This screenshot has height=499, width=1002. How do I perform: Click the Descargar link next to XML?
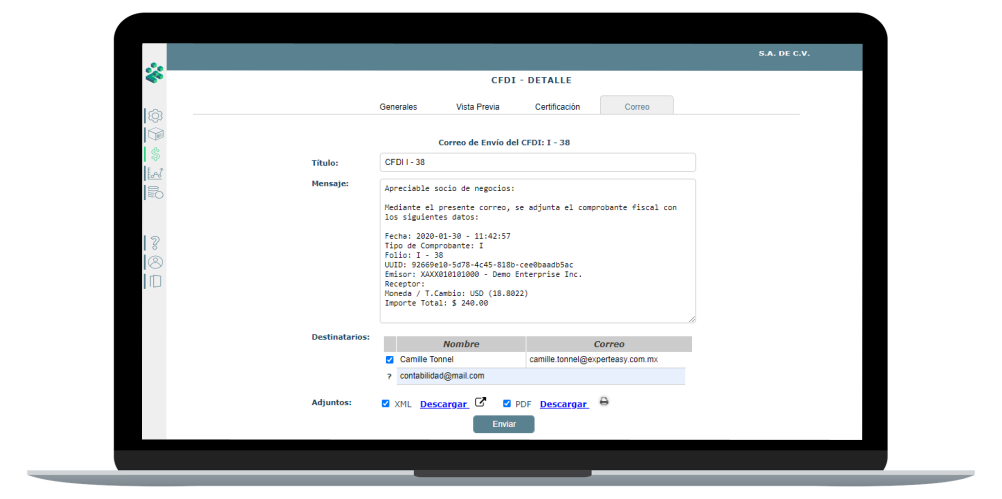[443, 404]
